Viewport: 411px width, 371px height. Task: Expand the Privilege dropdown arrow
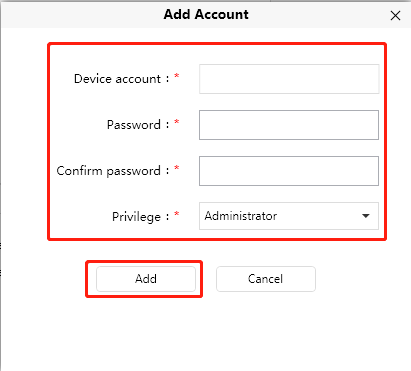[x=366, y=216]
